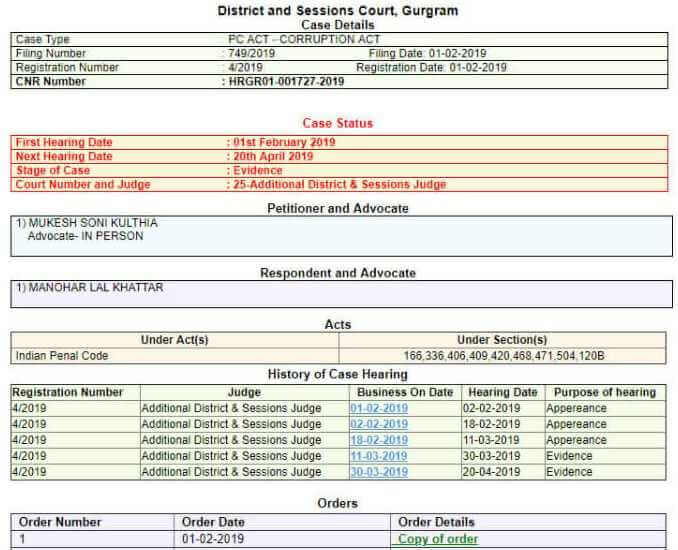Click the Judge column header

click(244, 393)
